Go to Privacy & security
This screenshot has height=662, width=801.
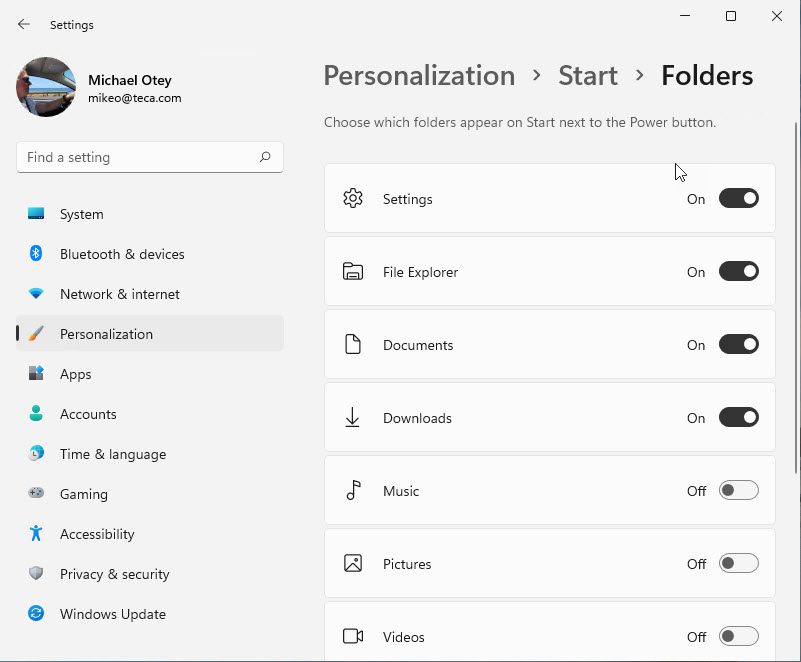[x=150, y=573]
